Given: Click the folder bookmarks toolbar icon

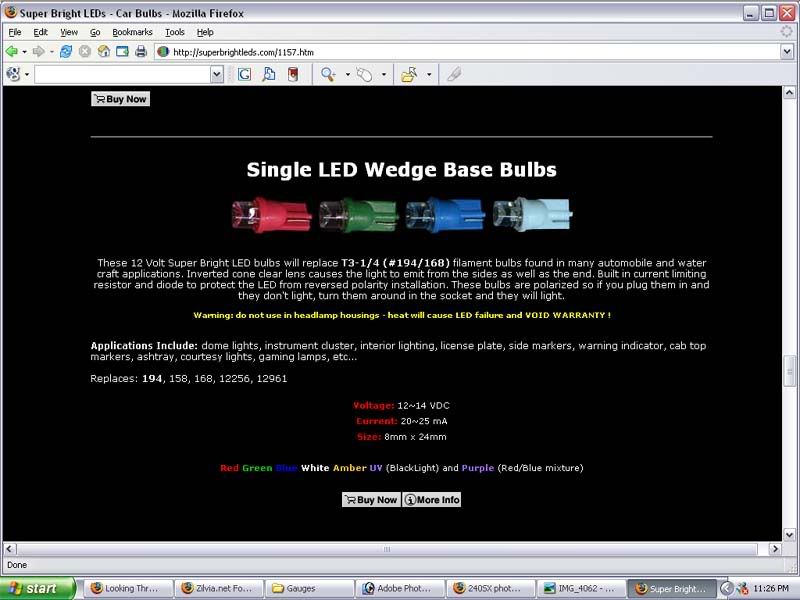Looking at the screenshot, I should [x=409, y=74].
